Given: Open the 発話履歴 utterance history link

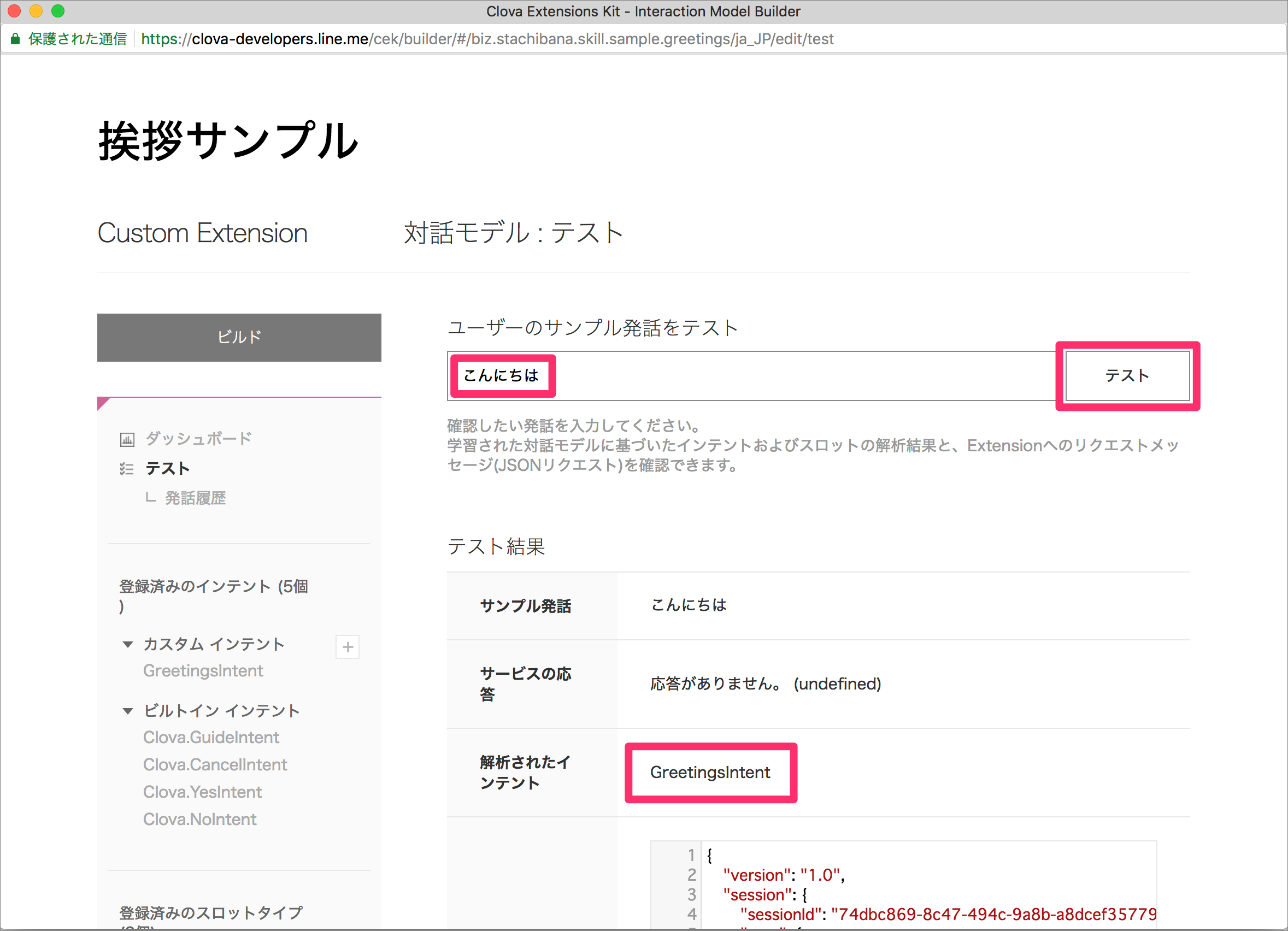Looking at the screenshot, I should coord(195,498).
